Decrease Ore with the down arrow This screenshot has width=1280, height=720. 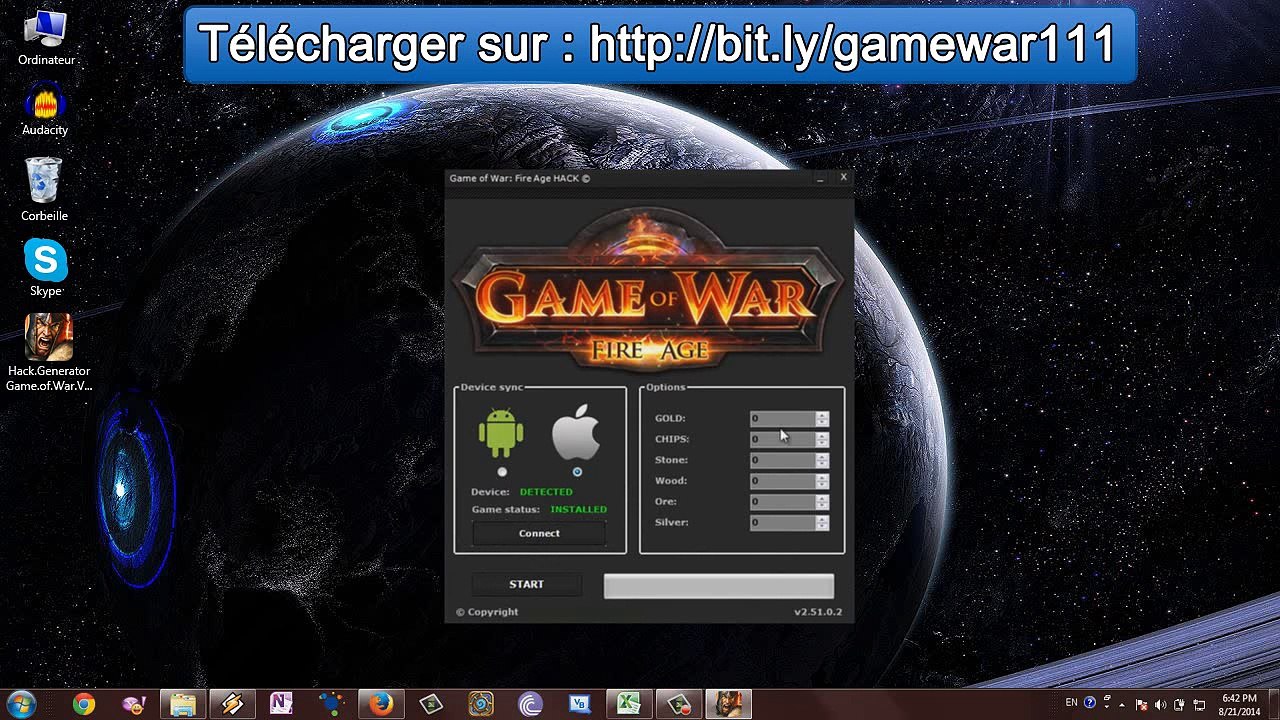coord(822,506)
